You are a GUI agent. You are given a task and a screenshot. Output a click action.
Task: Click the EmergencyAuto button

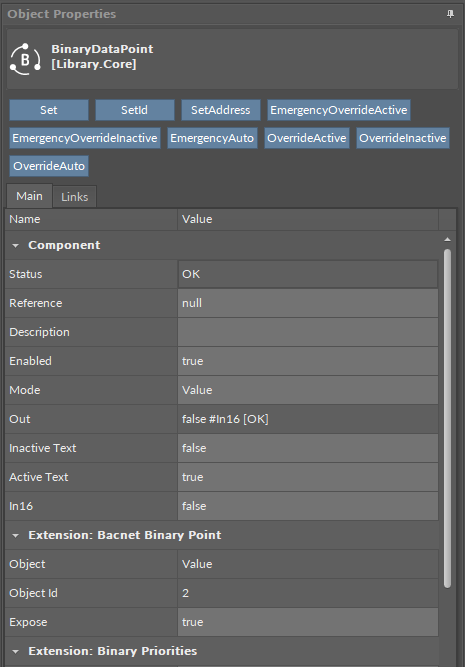click(x=212, y=138)
